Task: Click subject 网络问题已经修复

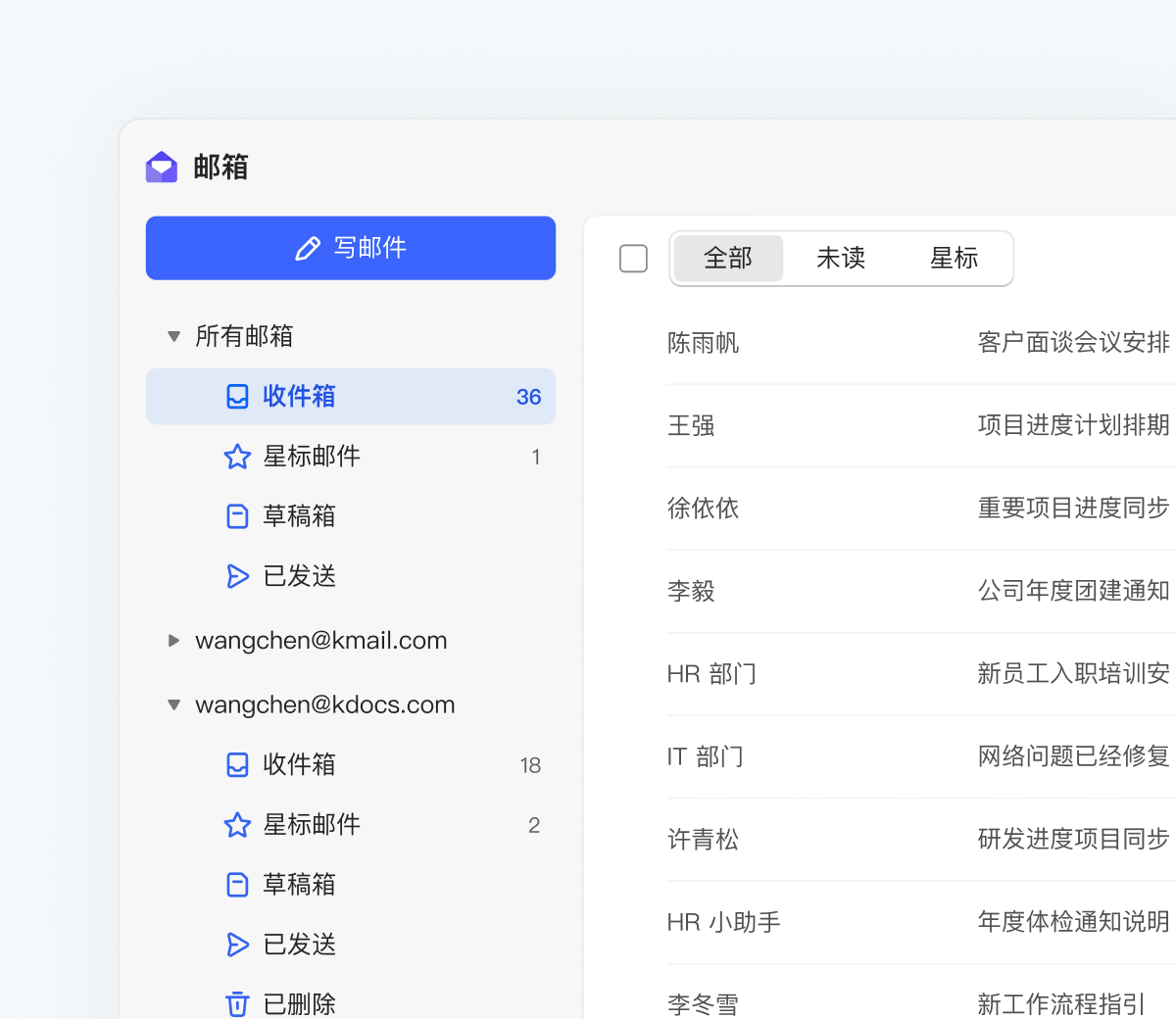Action: click(x=1074, y=755)
